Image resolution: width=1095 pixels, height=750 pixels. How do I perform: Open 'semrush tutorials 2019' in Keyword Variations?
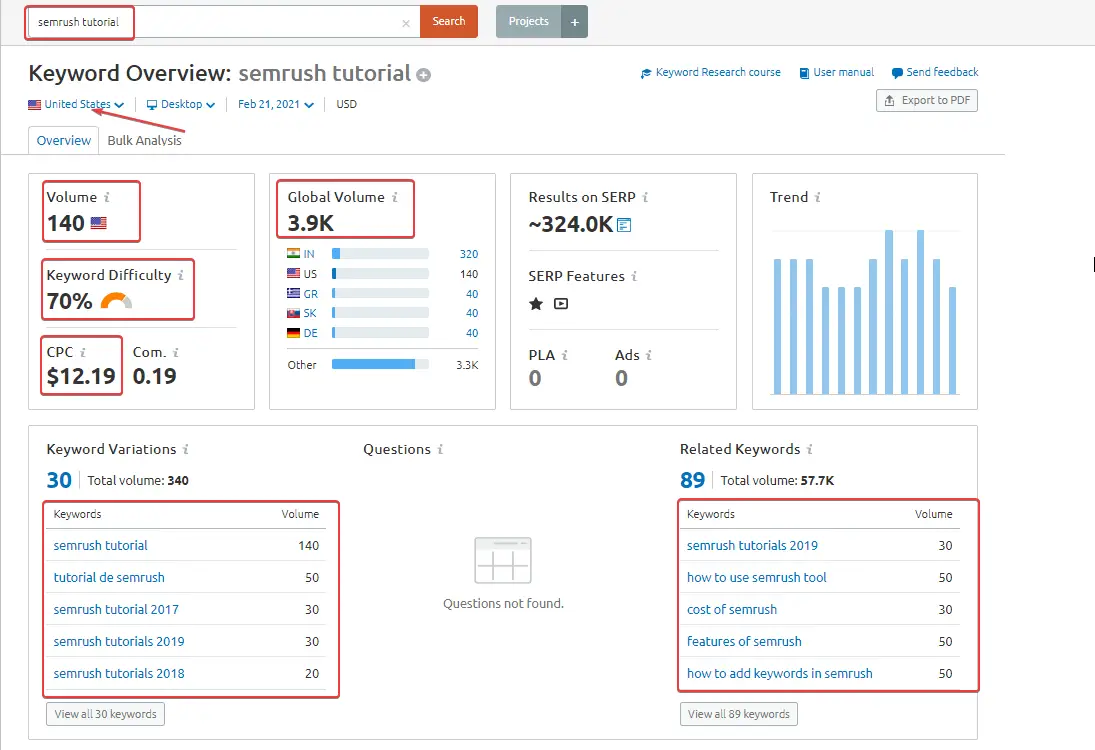[x=119, y=642]
